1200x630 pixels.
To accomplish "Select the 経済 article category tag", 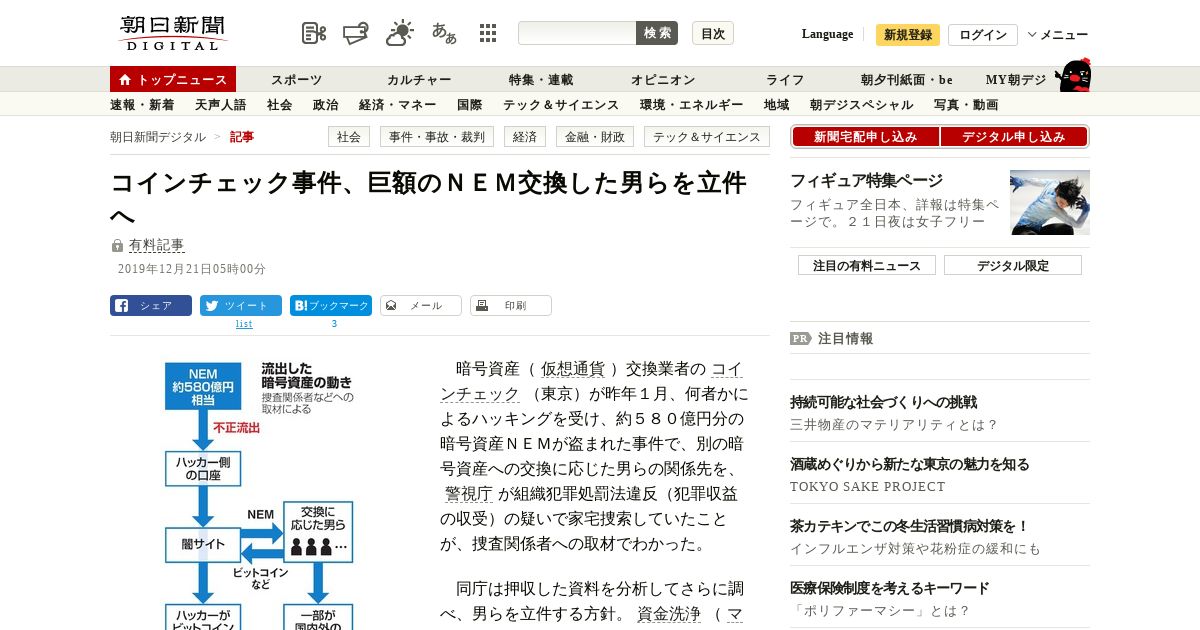I will (x=525, y=137).
